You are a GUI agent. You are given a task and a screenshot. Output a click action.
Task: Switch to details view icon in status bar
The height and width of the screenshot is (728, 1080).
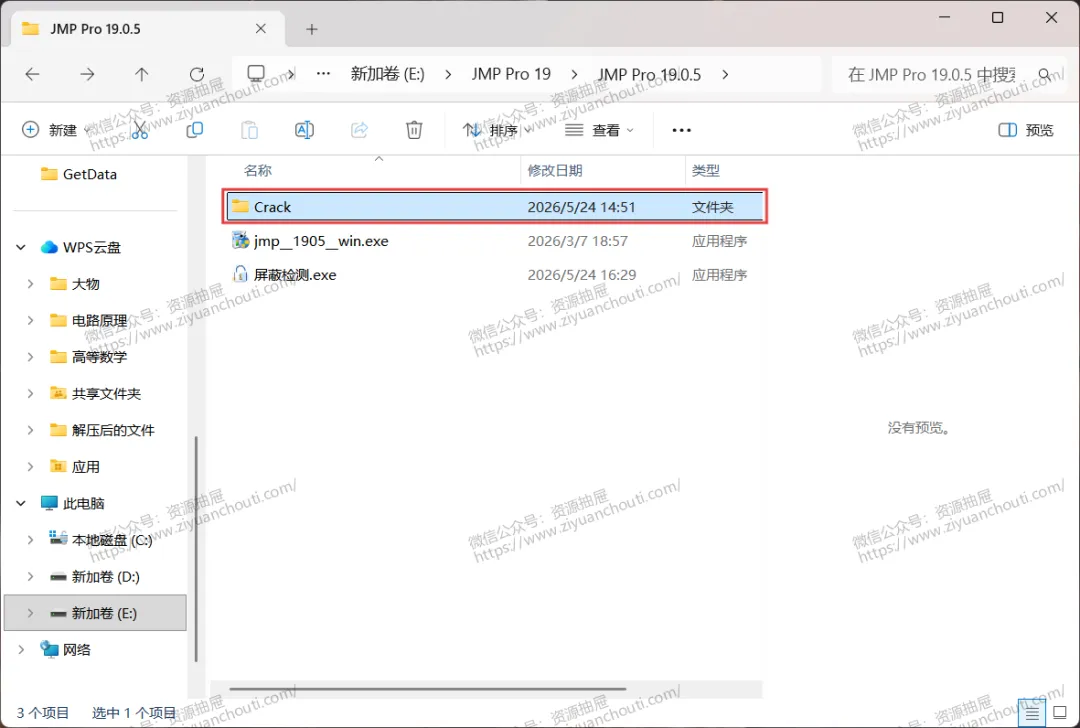coord(1032,714)
